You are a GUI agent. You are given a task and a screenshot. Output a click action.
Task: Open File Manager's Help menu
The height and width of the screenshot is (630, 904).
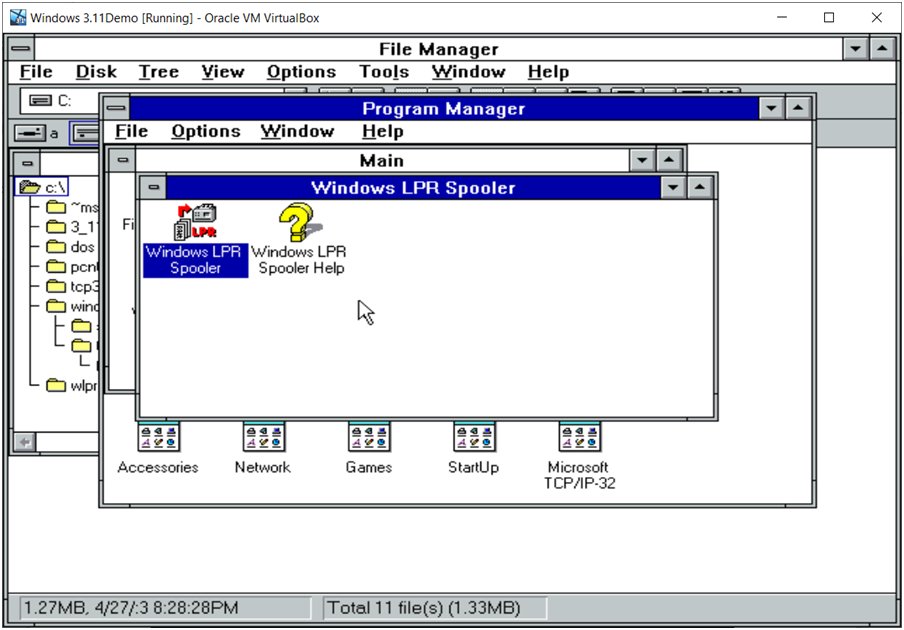(x=548, y=71)
